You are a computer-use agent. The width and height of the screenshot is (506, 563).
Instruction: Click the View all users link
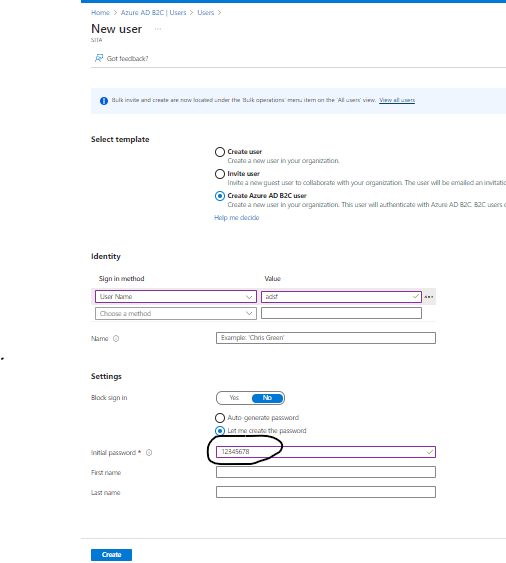coord(397,100)
